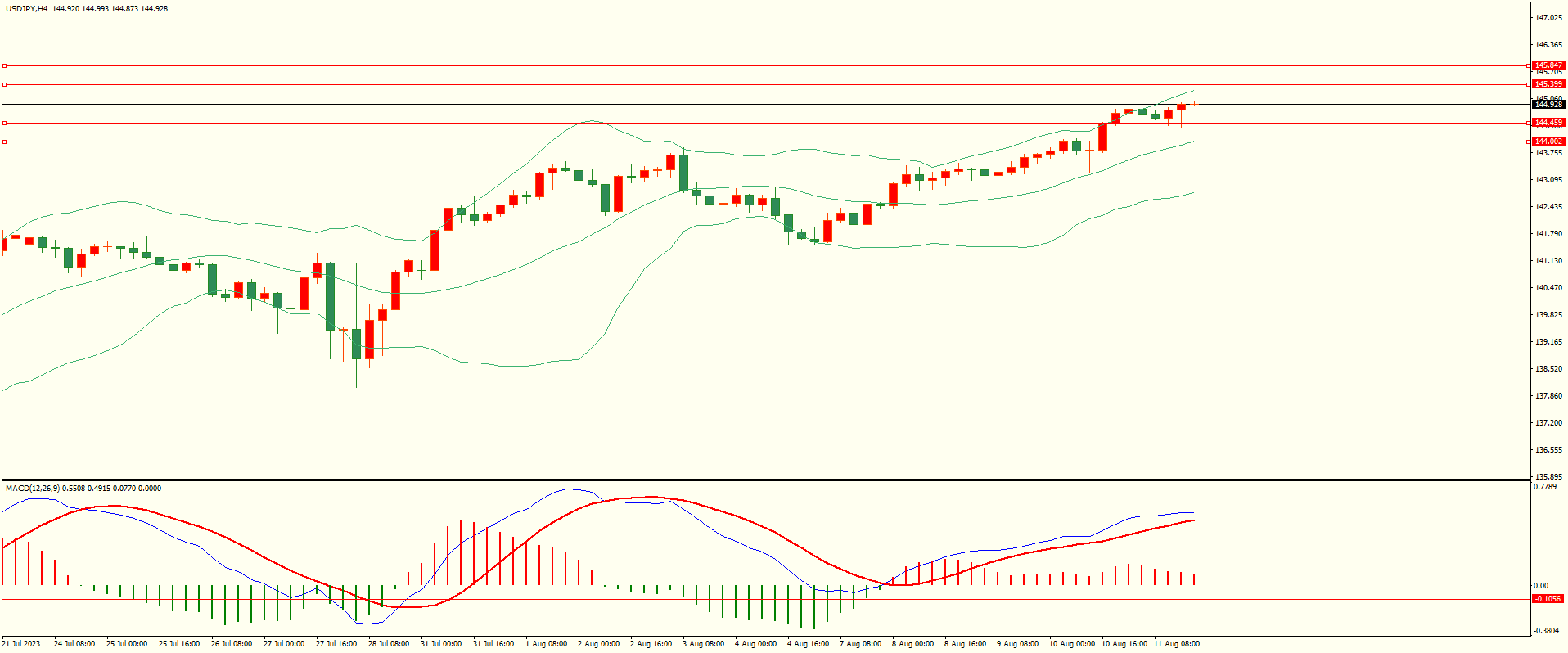Click the 143.095 price axis label

tap(1549, 180)
